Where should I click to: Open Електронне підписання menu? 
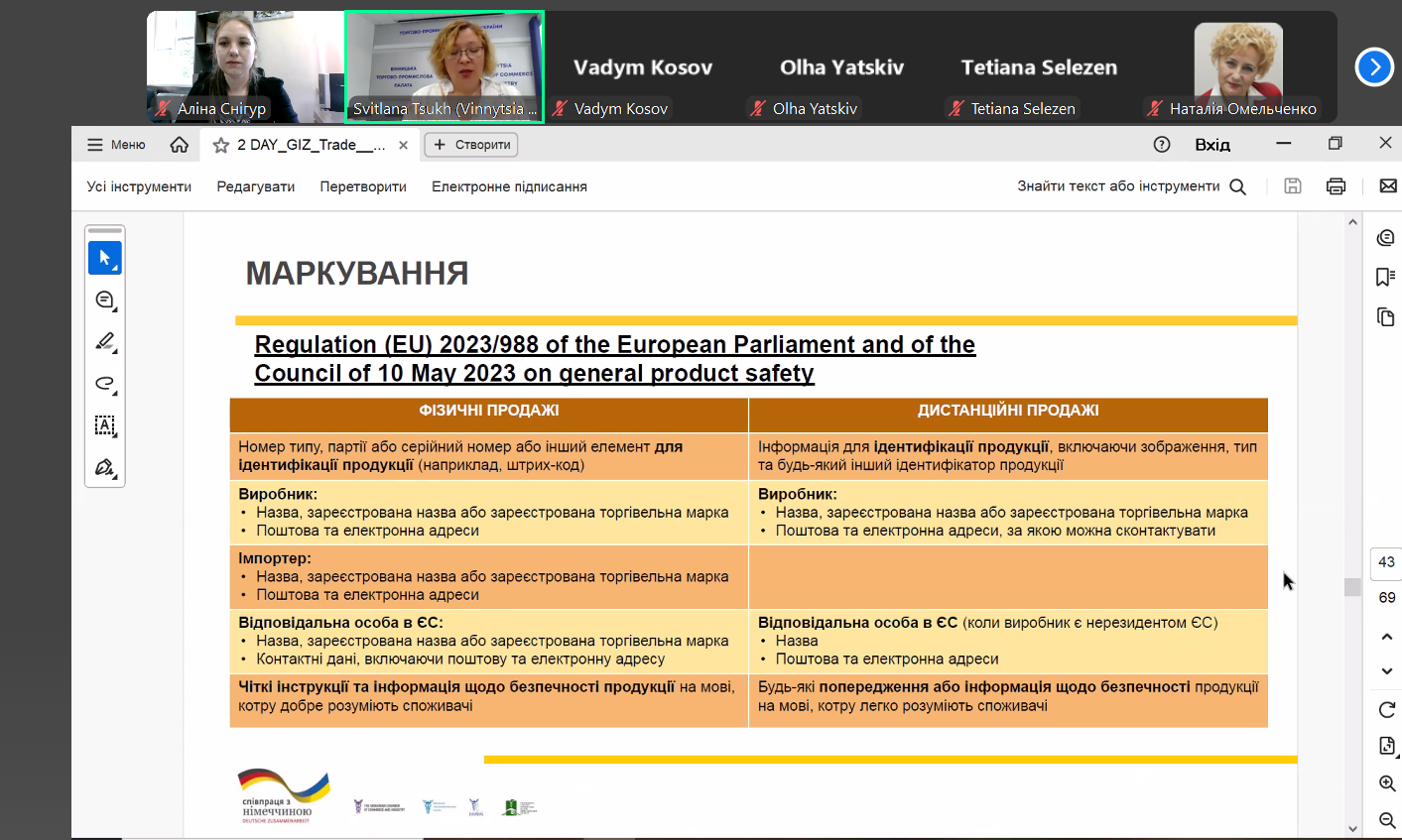[509, 186]
